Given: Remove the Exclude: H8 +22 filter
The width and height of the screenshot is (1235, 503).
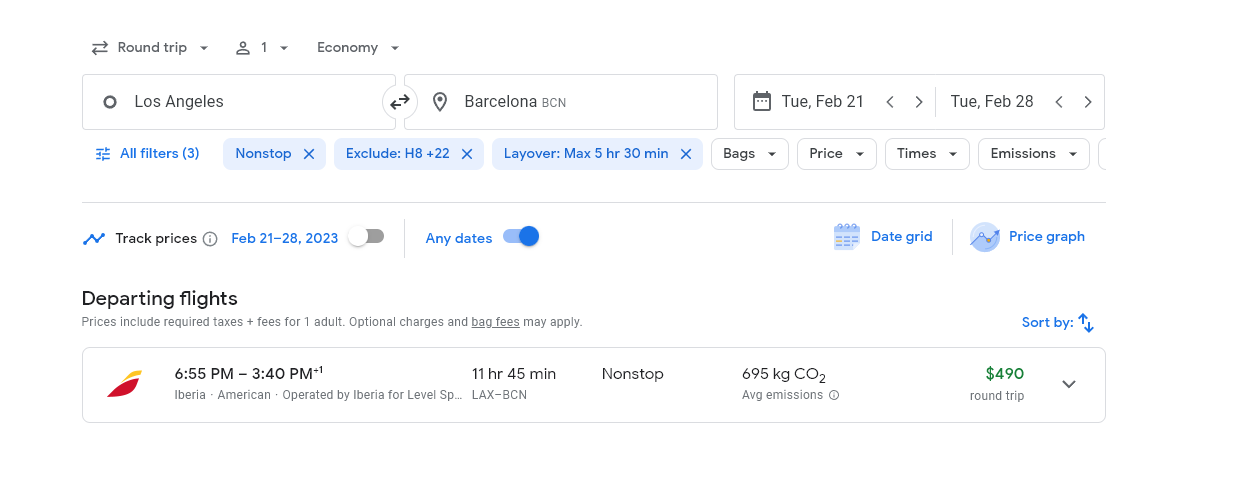Looking at the screenshot, I should click(467, 154).
